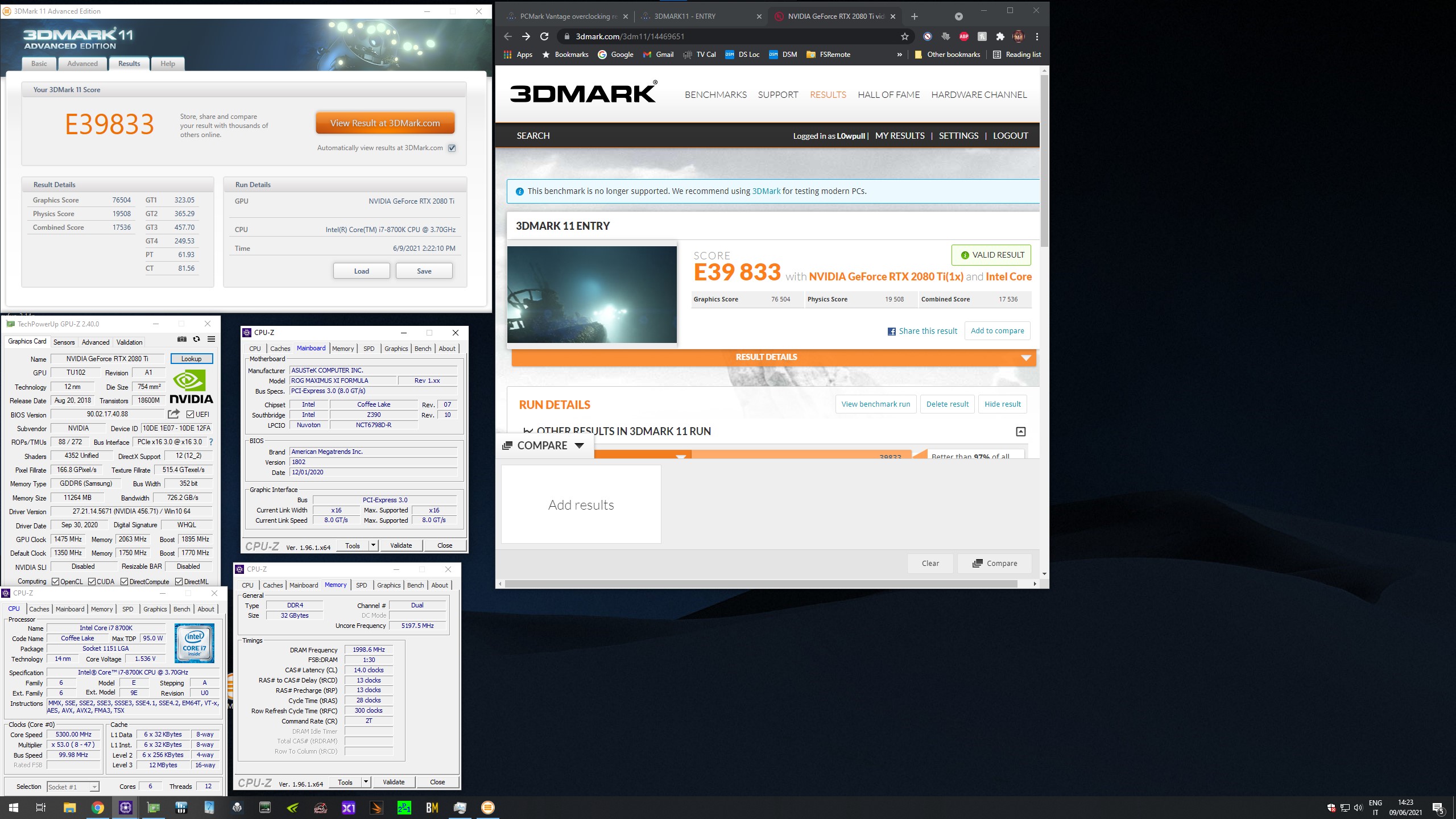Click the score percentile bar showing 39833
The height and width of the screenshot is (819, 1456).
pos(753,454)
